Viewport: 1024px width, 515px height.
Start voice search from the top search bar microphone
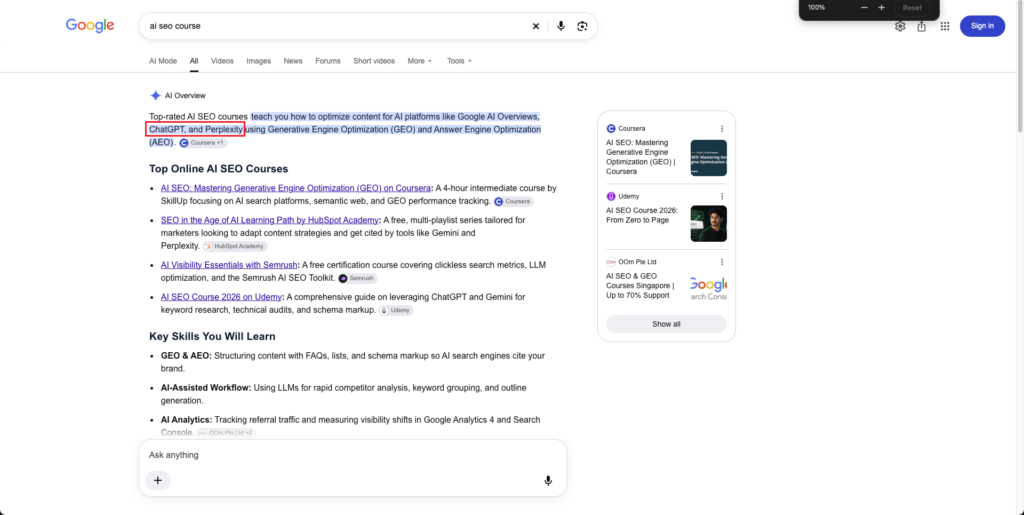(x=560, y=26)
